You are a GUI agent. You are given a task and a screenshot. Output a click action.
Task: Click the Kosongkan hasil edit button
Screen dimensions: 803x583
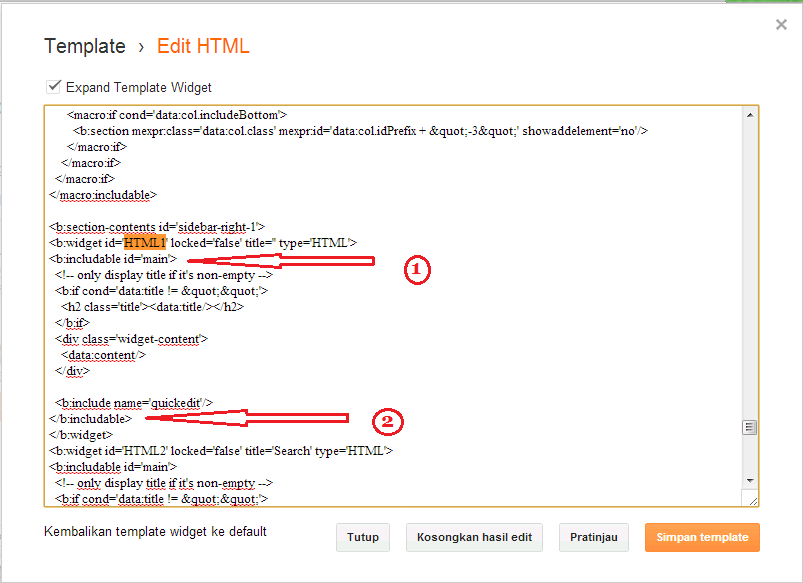[x=474, y=537]
